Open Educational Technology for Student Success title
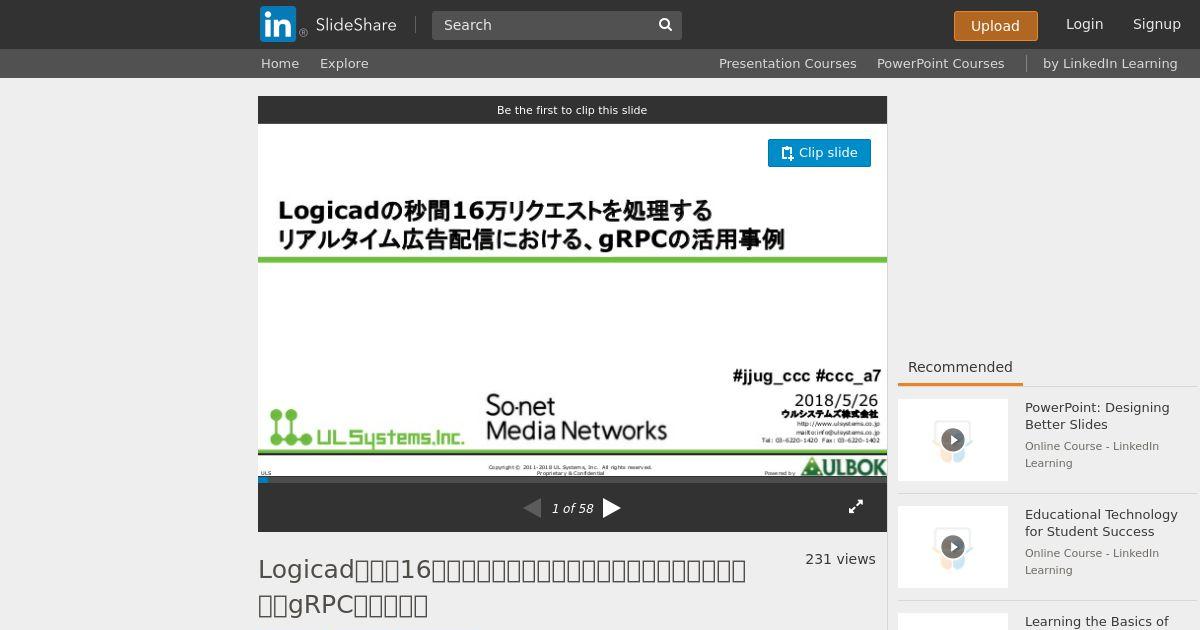1200x630 pixels. pyautogui.click(x=1101, y=523)
